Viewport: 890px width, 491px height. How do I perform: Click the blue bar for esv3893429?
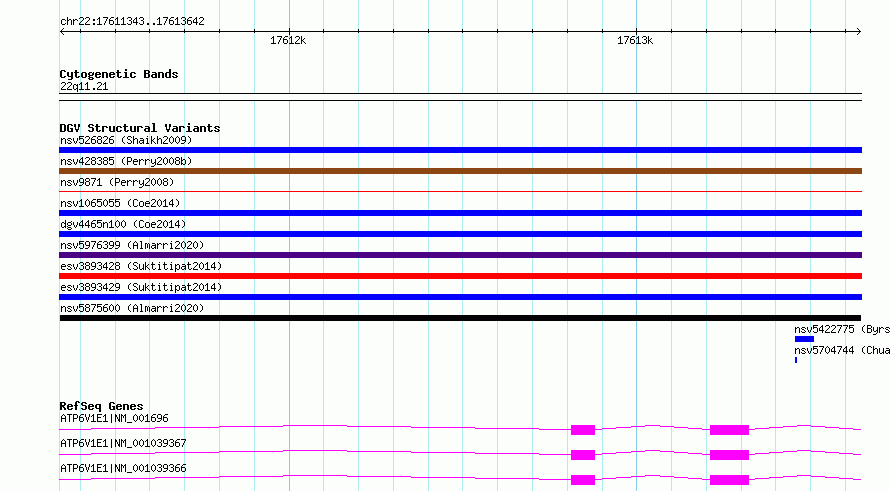[x=460, y=297]
